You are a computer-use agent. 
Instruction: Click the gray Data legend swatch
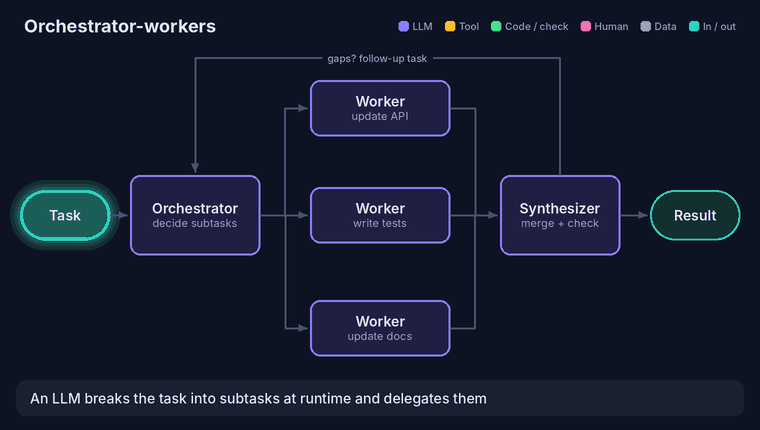pyautogui.click(x=645, y=26)
